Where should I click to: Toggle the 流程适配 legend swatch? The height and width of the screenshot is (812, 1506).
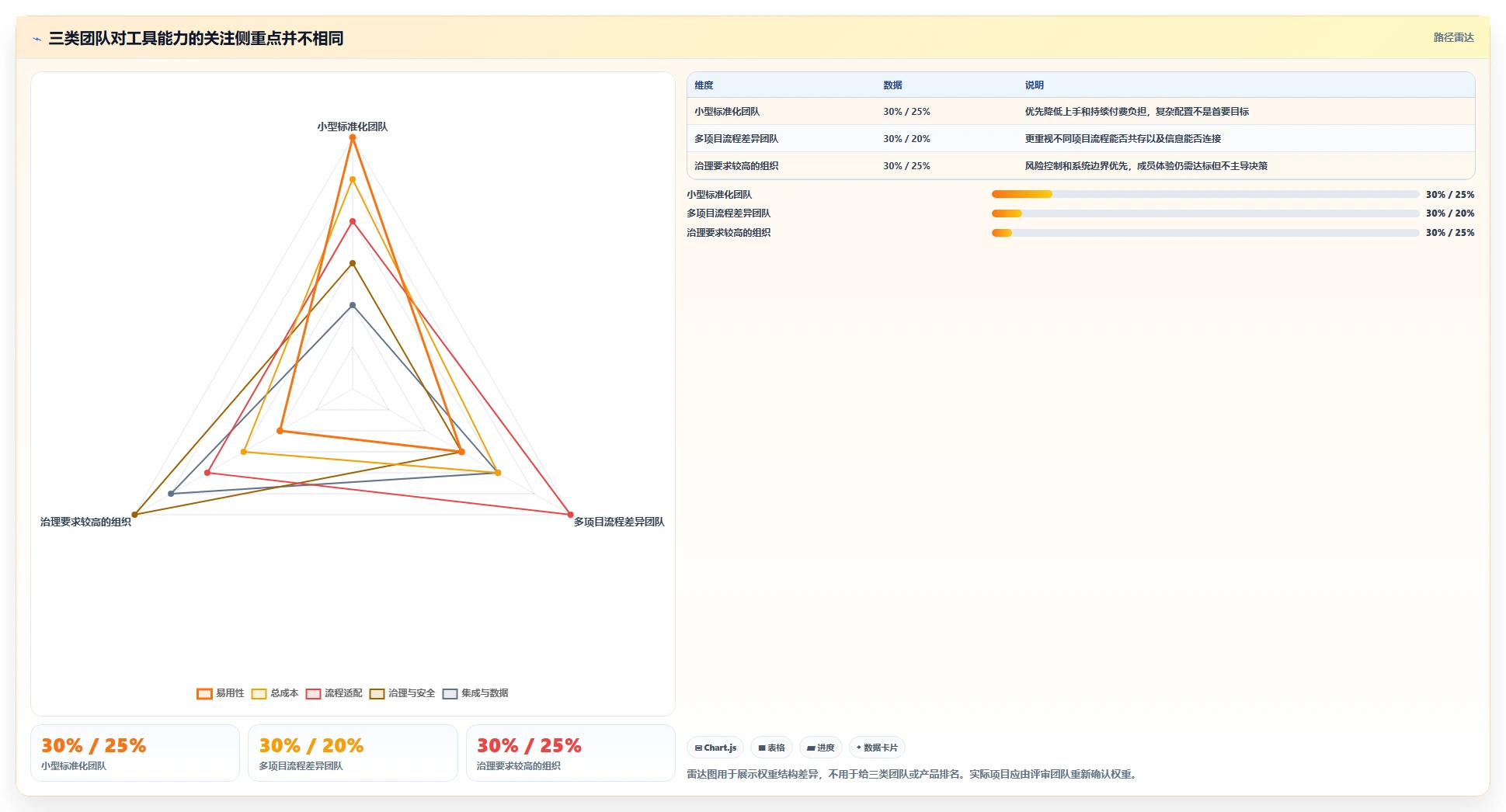[313, 693]
